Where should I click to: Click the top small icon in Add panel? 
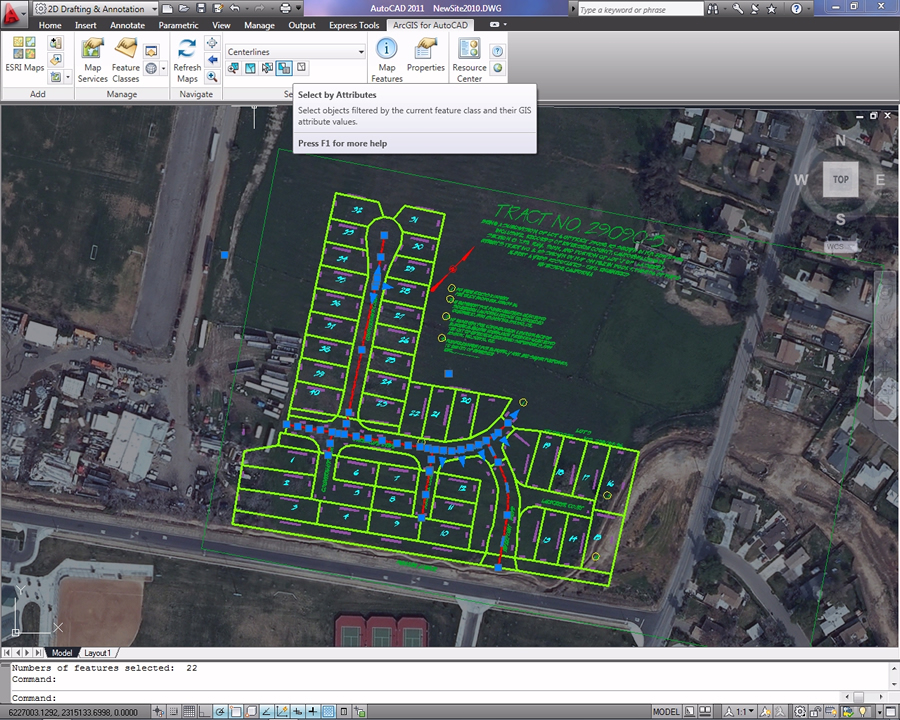(x=56, y=43)
